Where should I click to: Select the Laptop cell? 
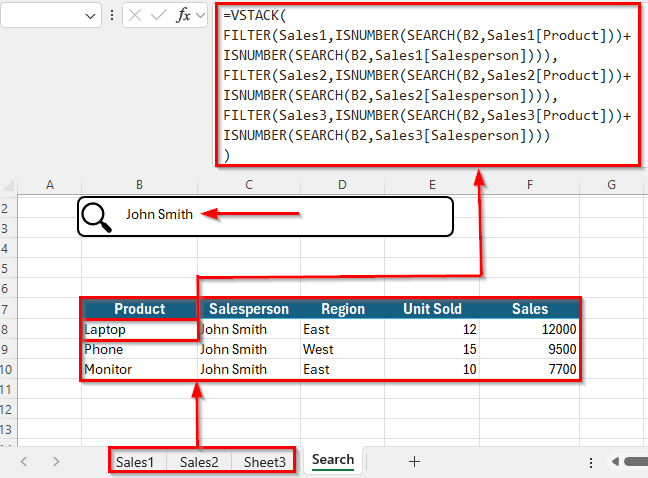pos(139,329)
